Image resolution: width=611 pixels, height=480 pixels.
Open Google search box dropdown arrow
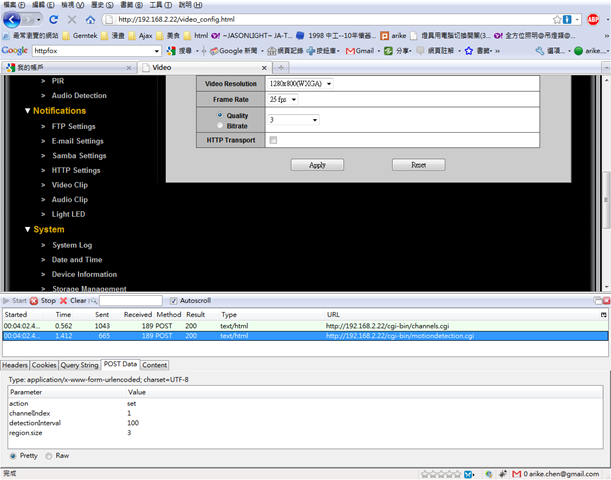pos(157,51)
